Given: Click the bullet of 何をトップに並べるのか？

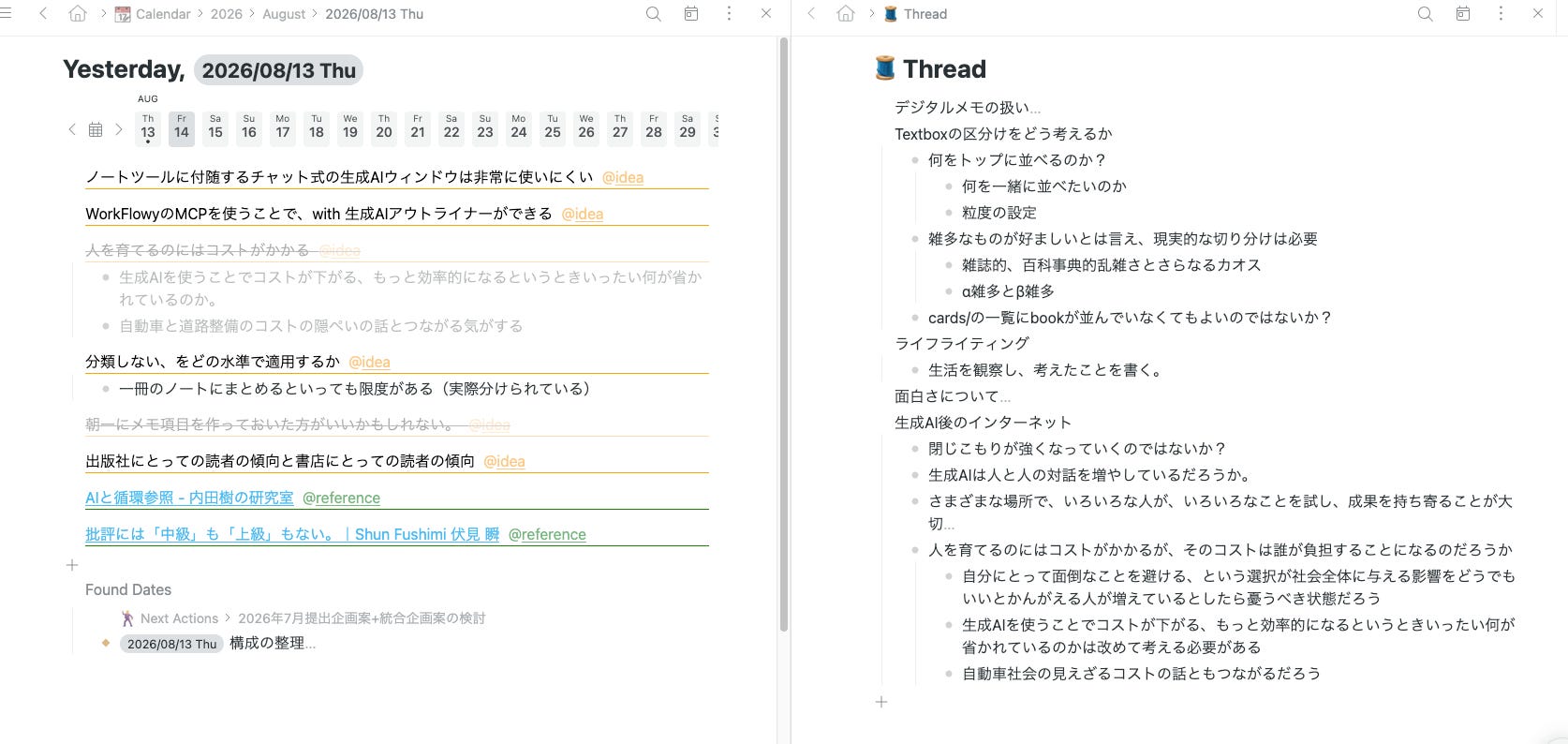Looking at the screenshot, I should tap(915, 160).
